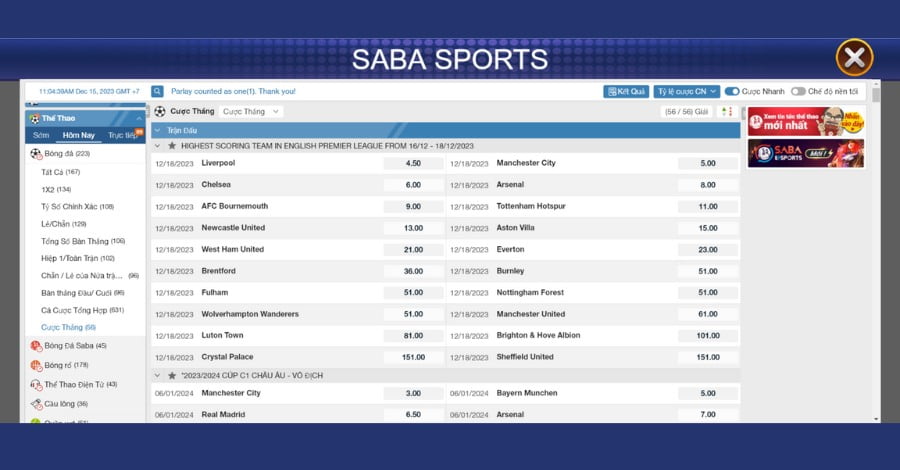Click the Bóng Đá Saba sport icon

coord(36,345)
